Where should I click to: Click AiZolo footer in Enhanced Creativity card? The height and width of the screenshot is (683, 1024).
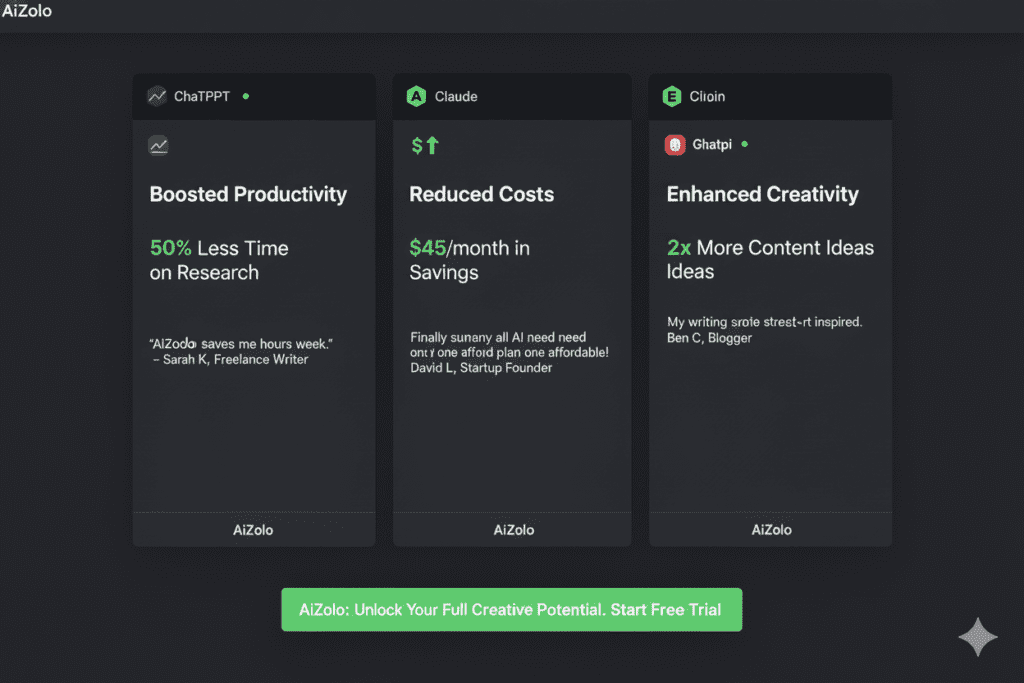tap(771, 530)
